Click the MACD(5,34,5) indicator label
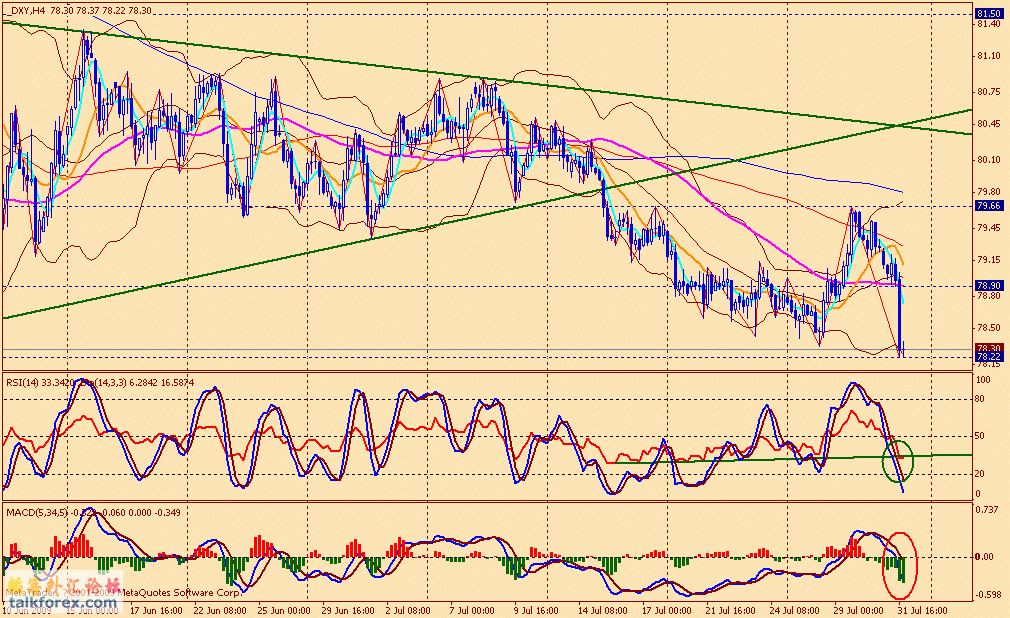 click(x=37, y=512)
